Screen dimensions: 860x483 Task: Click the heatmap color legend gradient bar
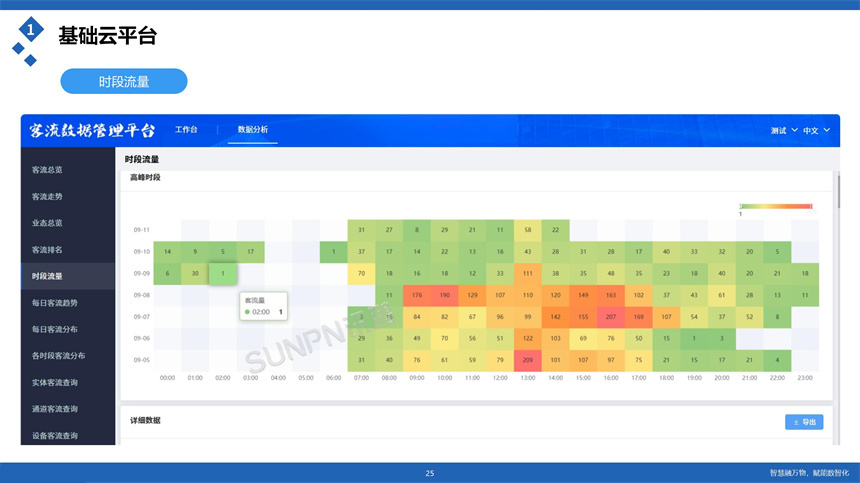(775, 206)
